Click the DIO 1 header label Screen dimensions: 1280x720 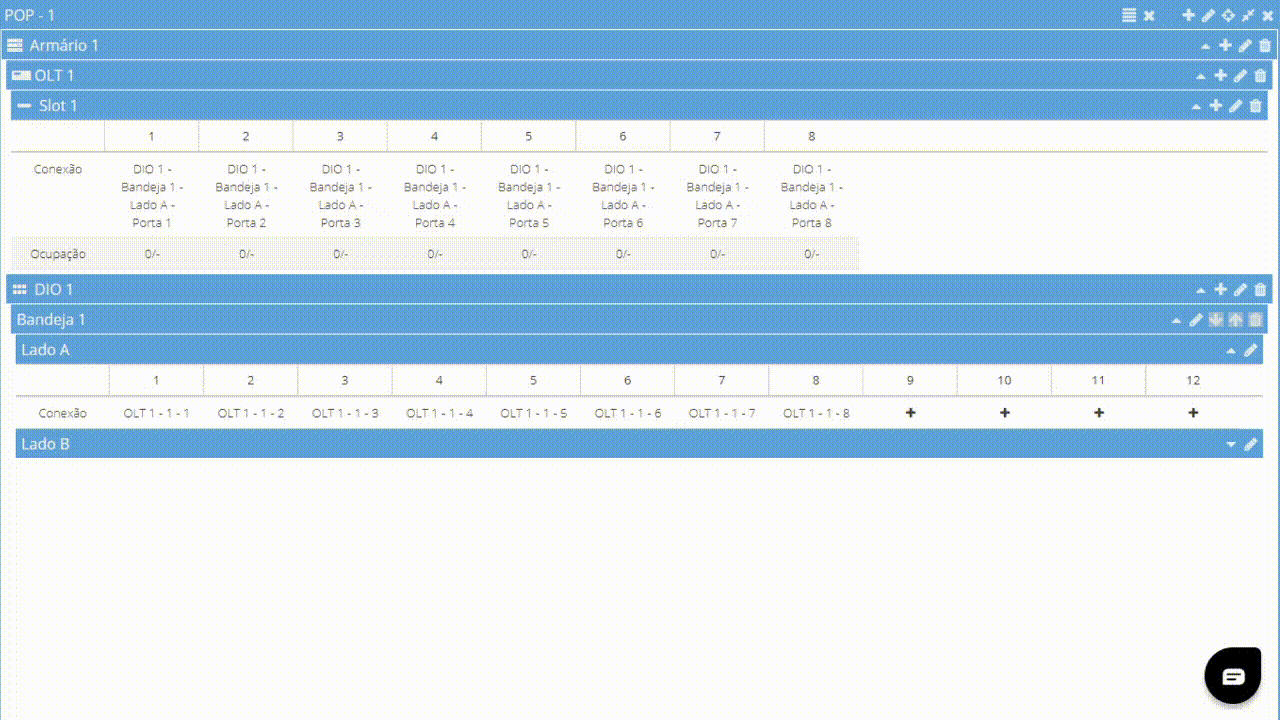tap(54, 289)
